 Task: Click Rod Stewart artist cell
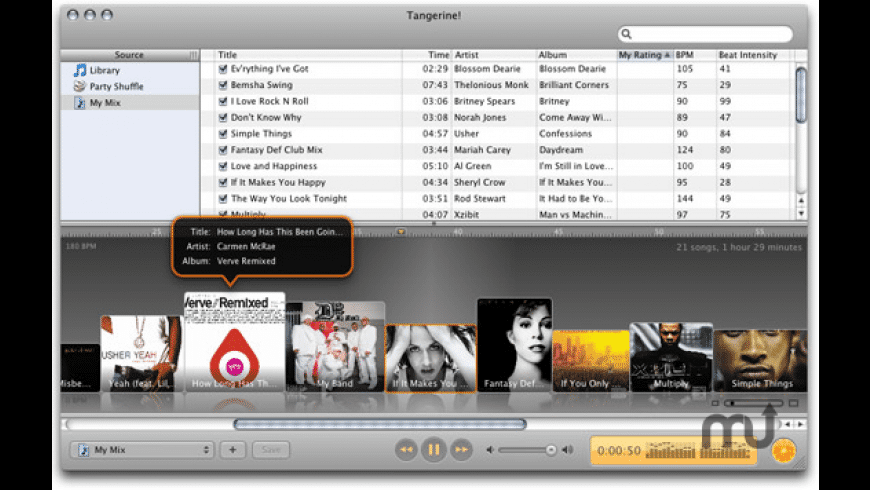pyautogui.click(x=479, y=199)
